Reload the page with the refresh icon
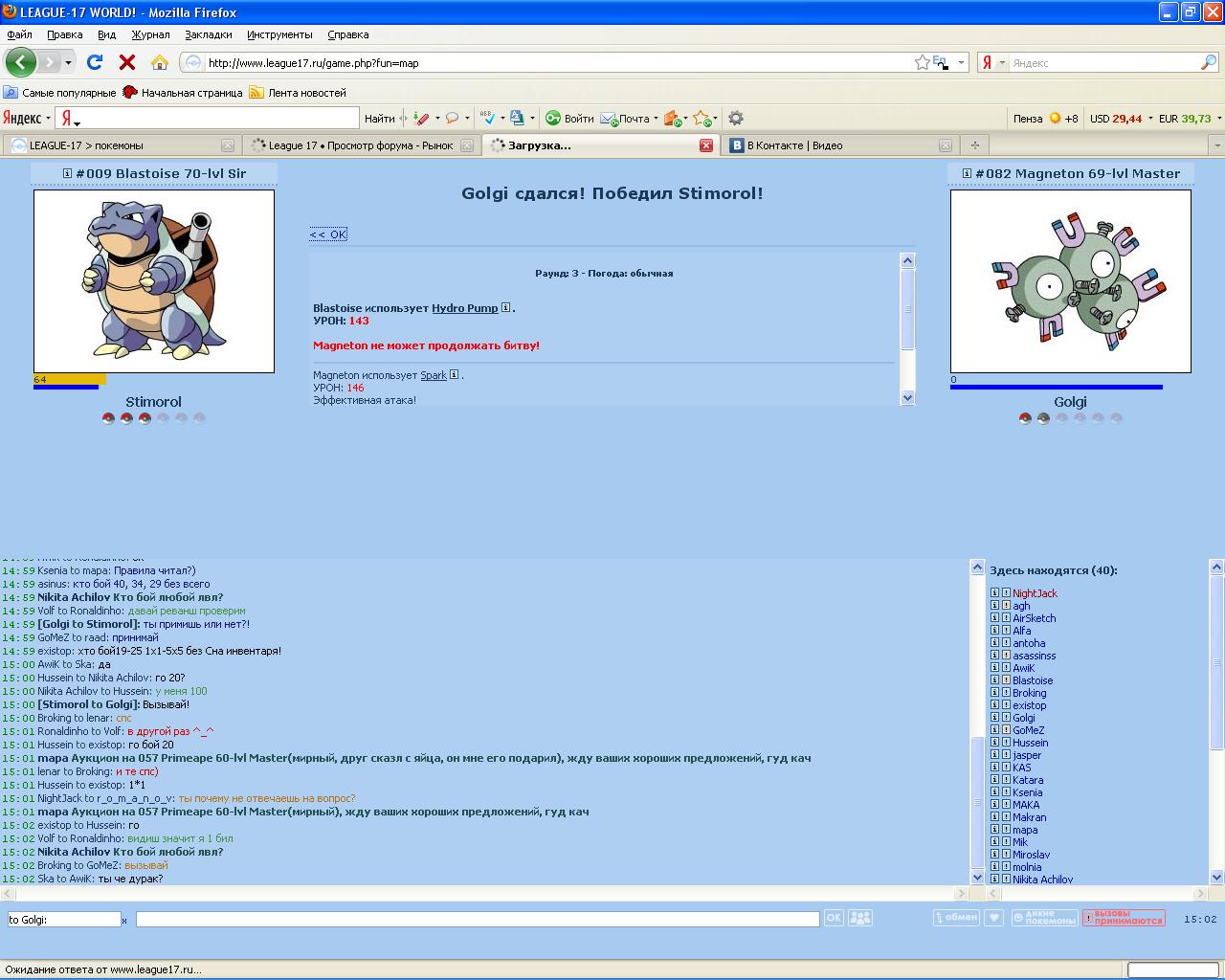1225x980 pixels. click(94, 62)
